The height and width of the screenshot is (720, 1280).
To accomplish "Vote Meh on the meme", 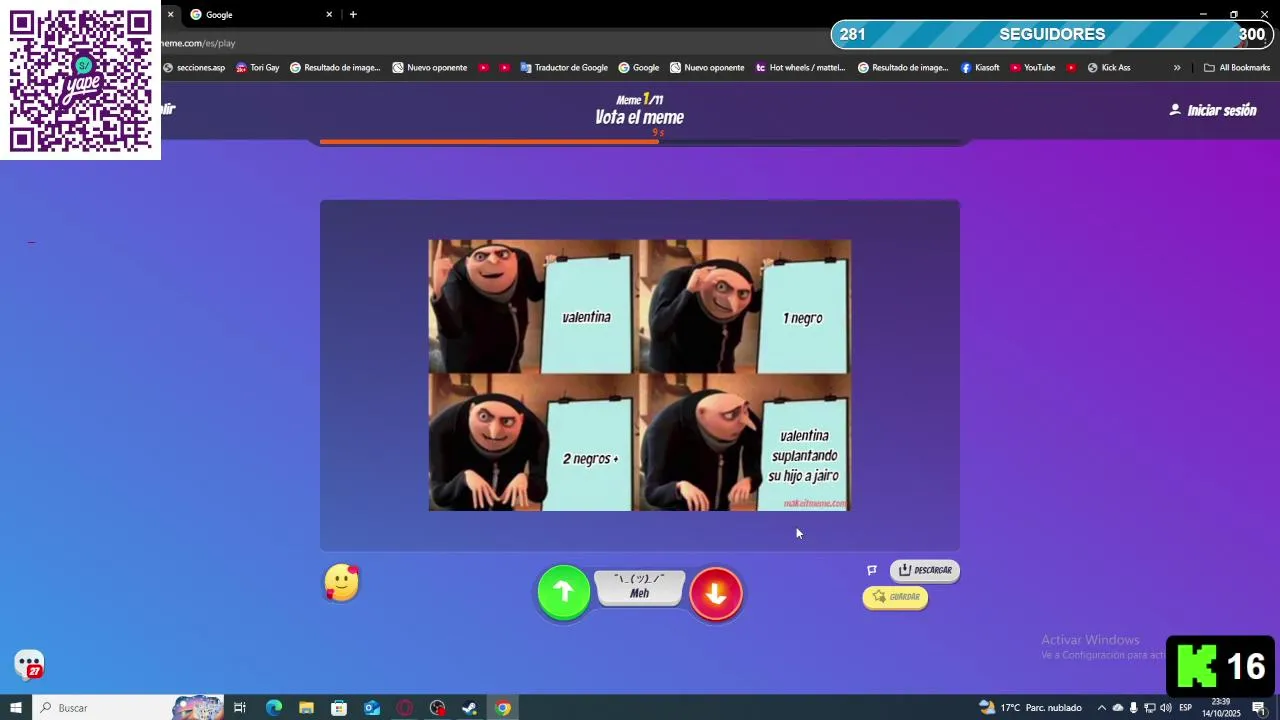I will pyautogui.click(x=640, y=588).
